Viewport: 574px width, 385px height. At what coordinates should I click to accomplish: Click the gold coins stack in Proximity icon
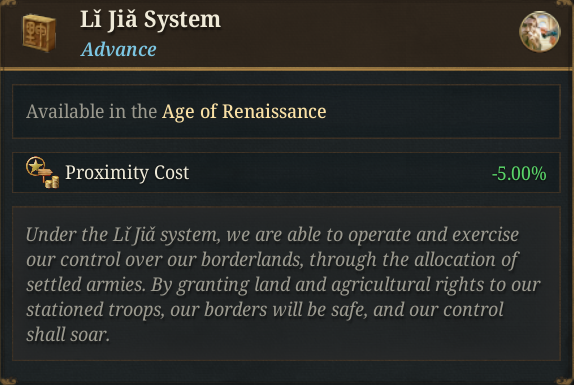[52, 182]
